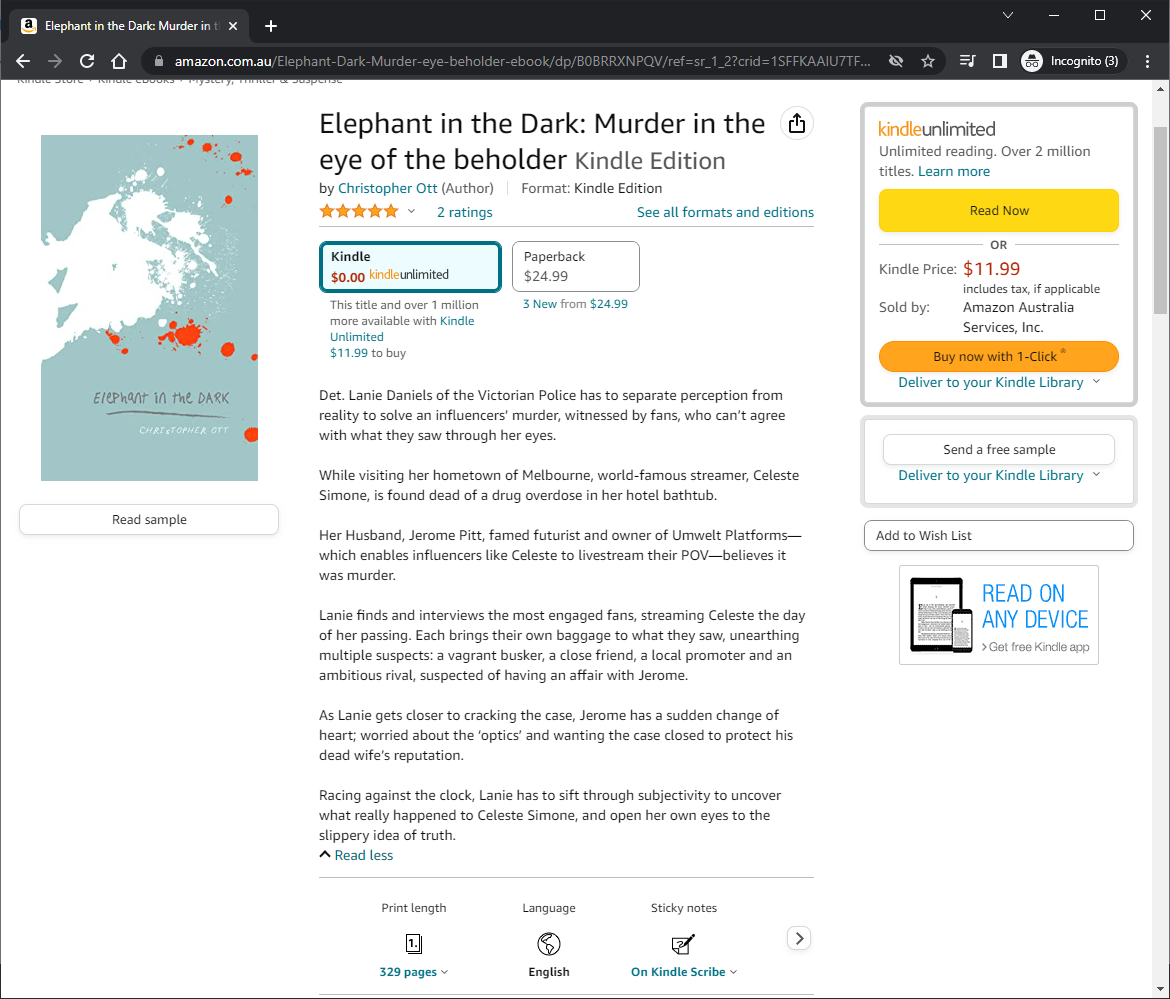Screen dimensions: 1170x999
Task: Click Send a free sample
Action: 999,449
